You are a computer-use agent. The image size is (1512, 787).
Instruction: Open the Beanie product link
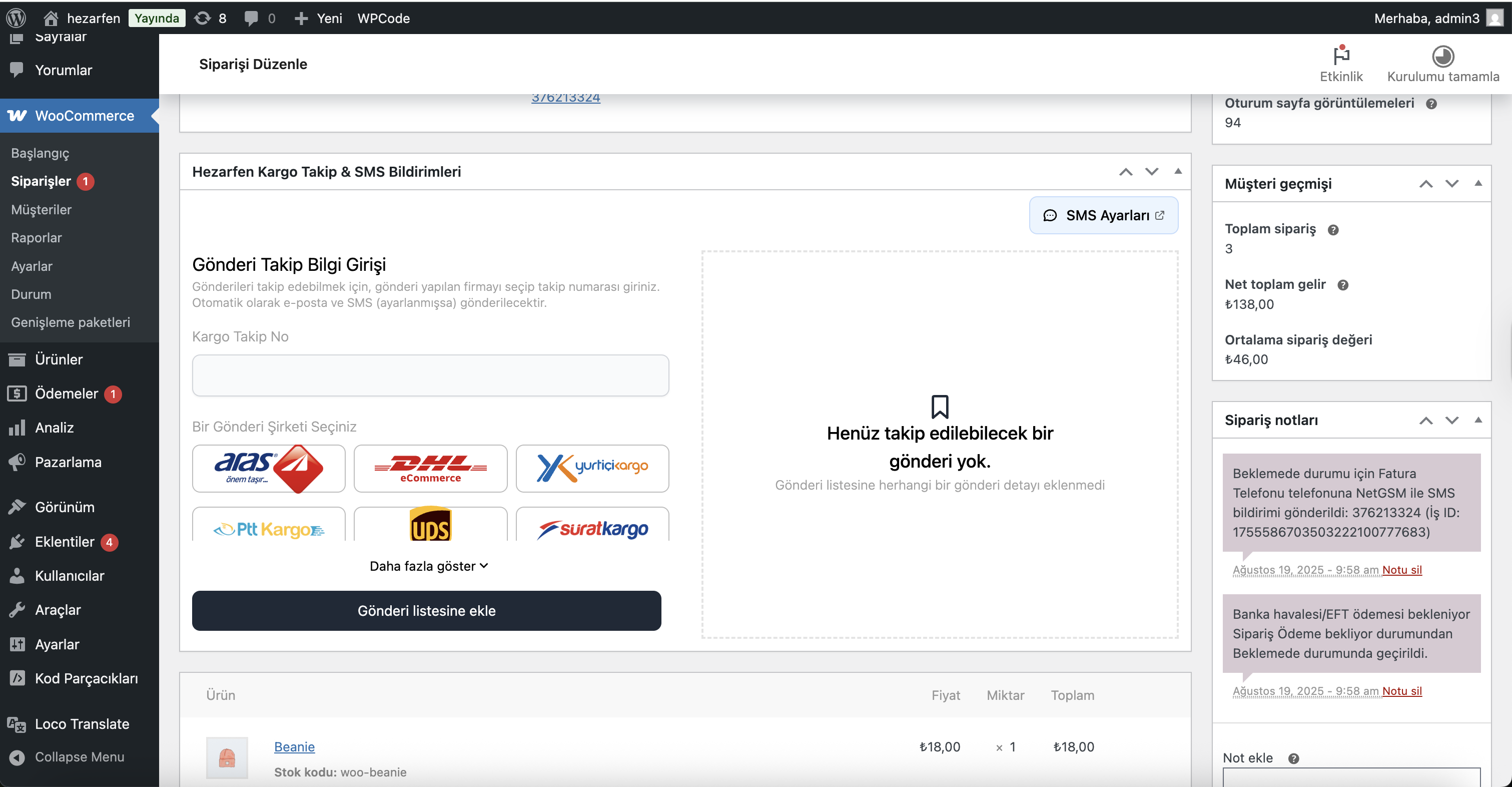(294, 746)
